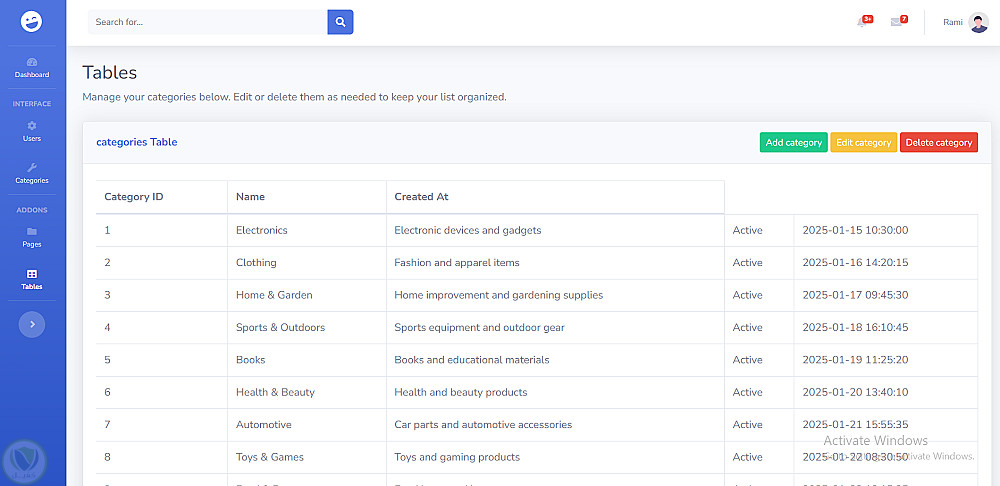Sort by Category ID column header
This screenshot has height=486, width=1000.
coord(134,197)
